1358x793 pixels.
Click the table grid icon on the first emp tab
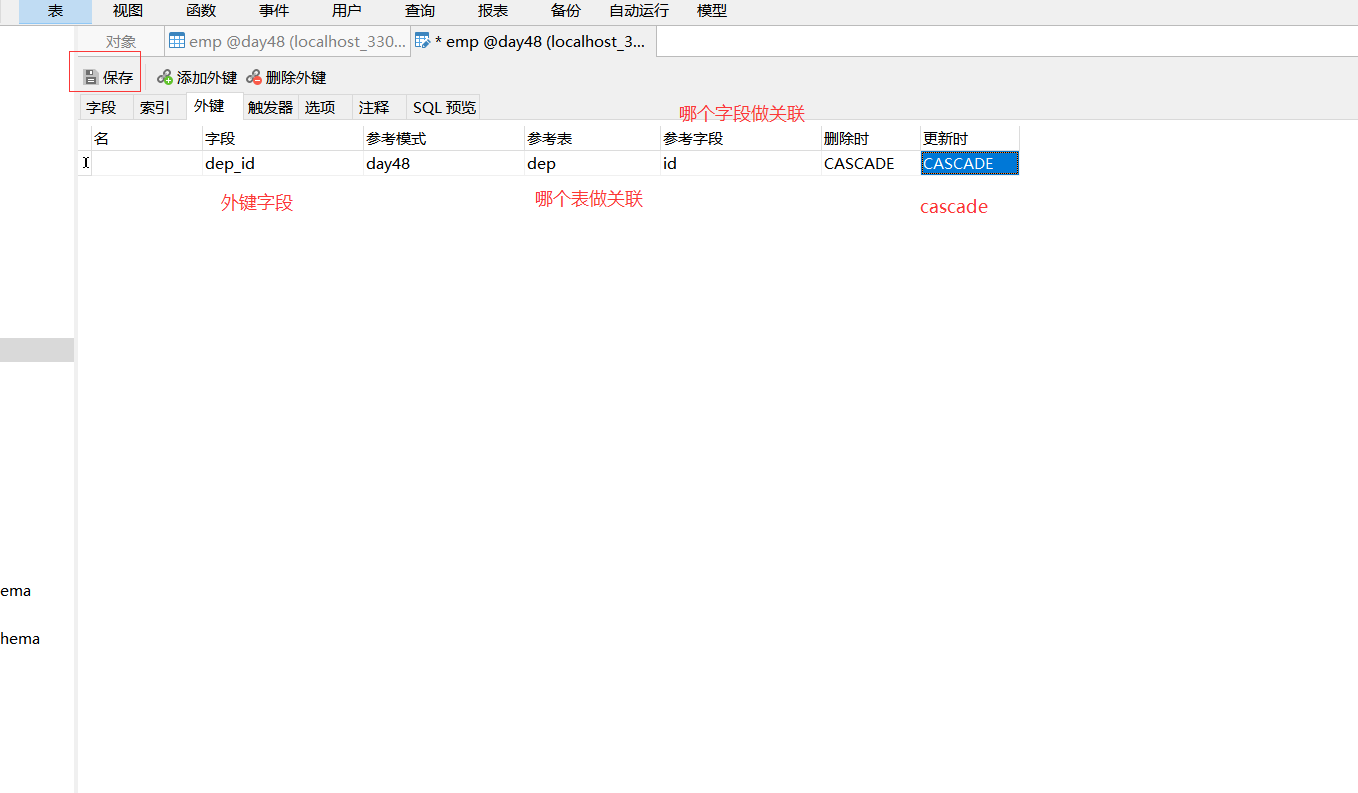coord(176,41)
